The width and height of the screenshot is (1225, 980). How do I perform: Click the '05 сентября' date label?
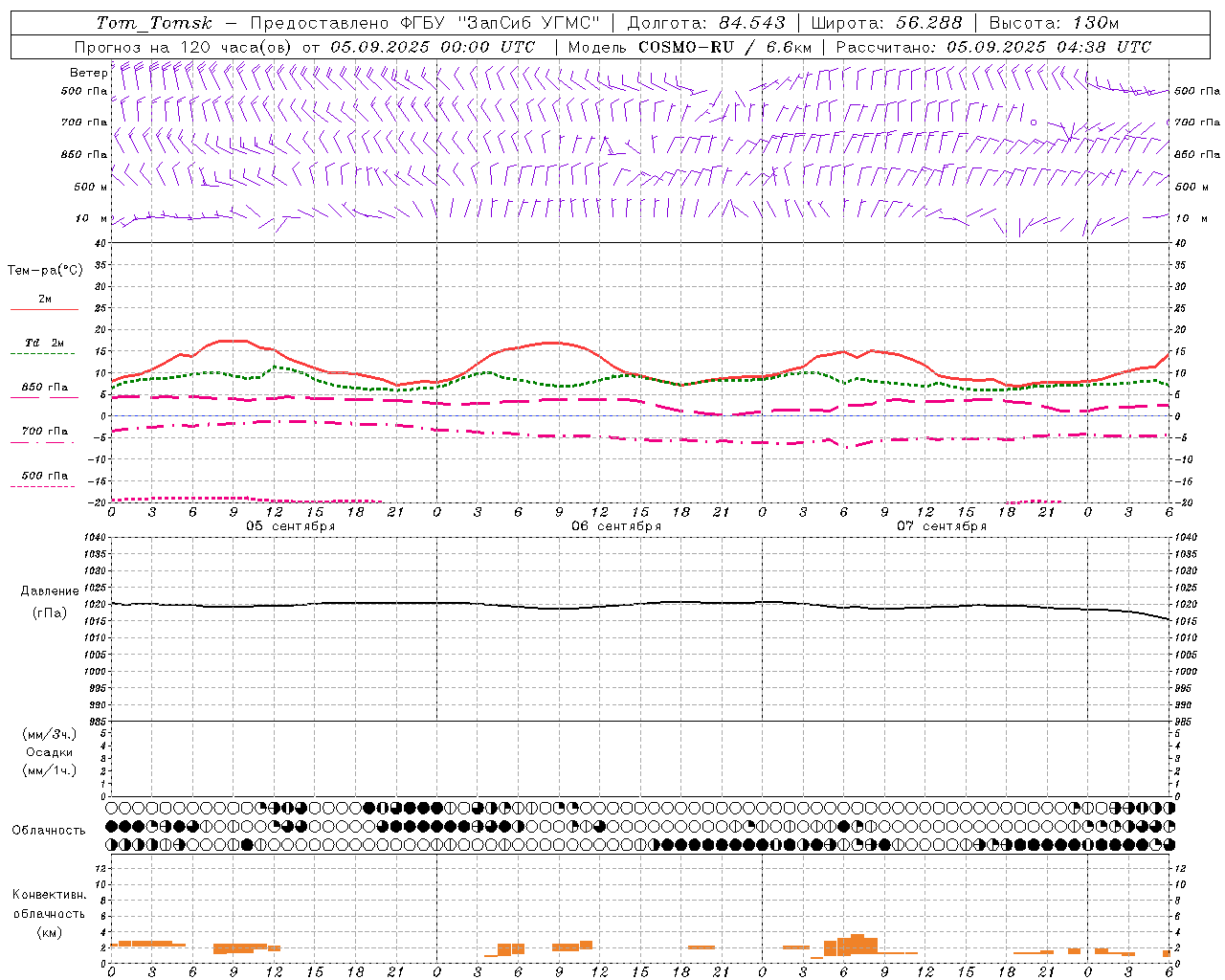point(290,526)
